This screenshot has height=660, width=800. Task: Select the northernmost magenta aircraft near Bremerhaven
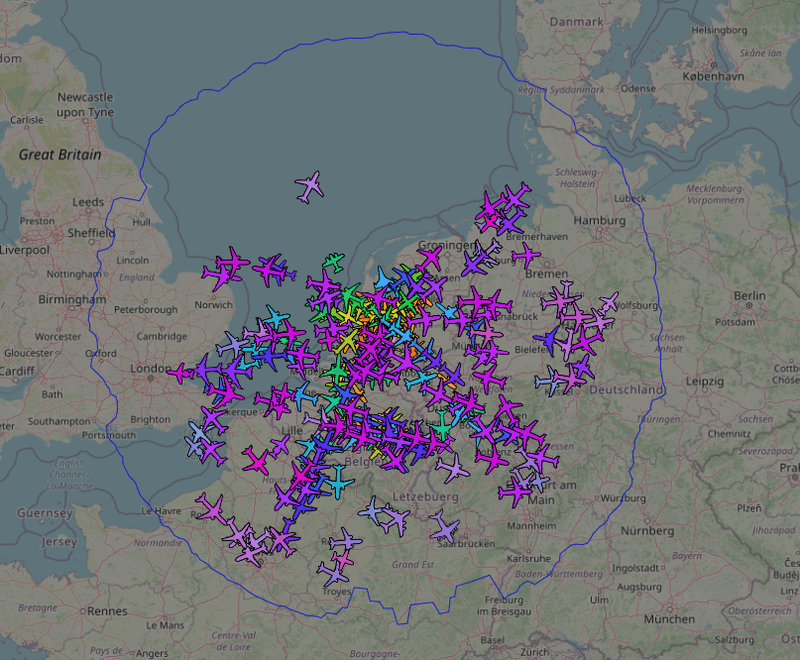(490, 206)
